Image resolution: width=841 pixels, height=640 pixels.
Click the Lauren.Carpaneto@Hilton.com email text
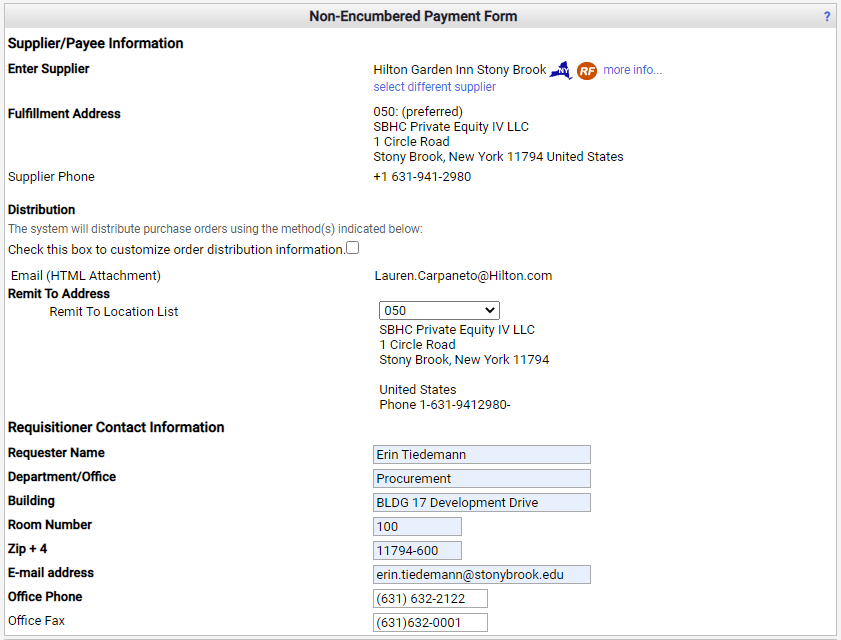(x=463, y=276)
